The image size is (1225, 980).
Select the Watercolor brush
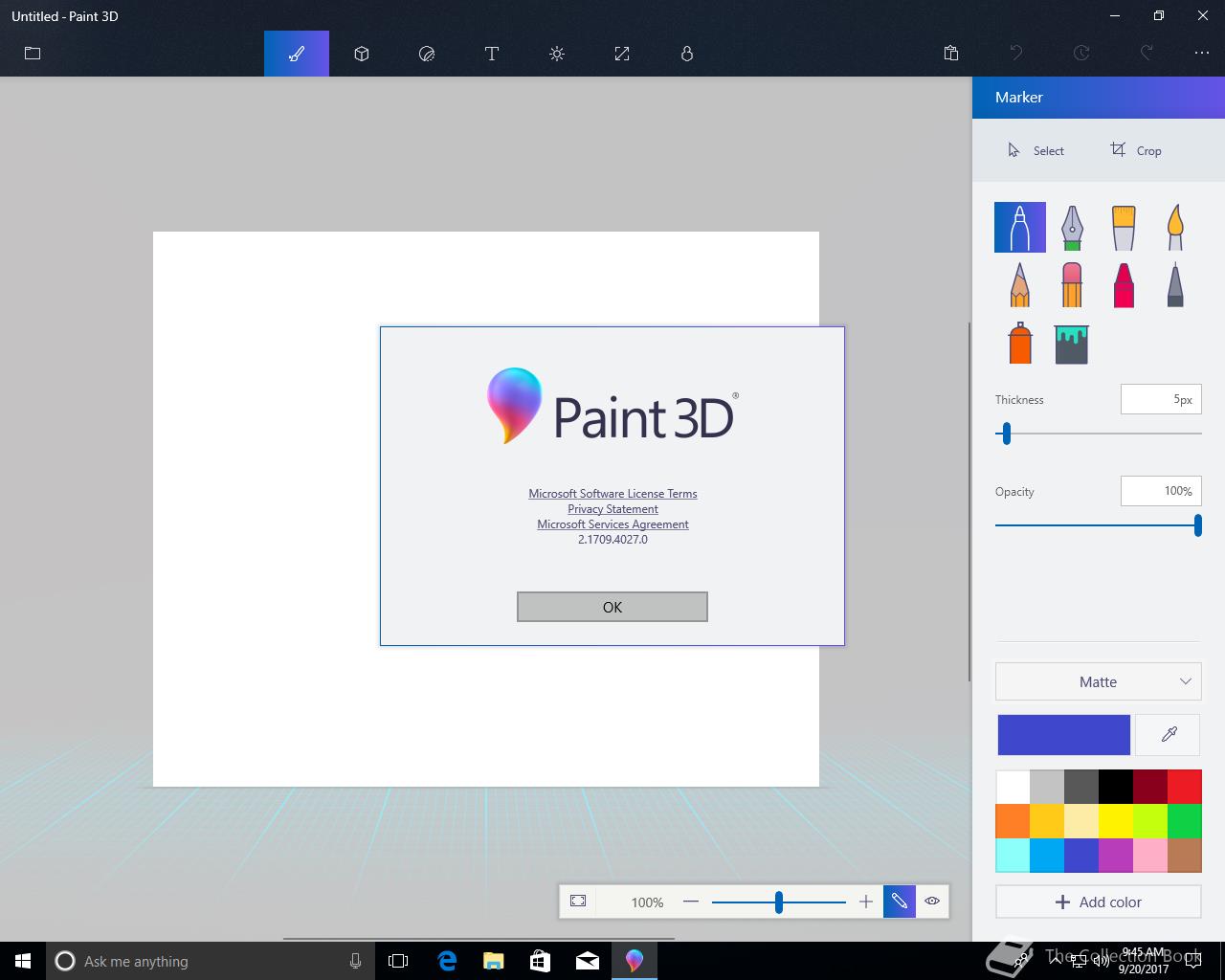pos(1175,228)
